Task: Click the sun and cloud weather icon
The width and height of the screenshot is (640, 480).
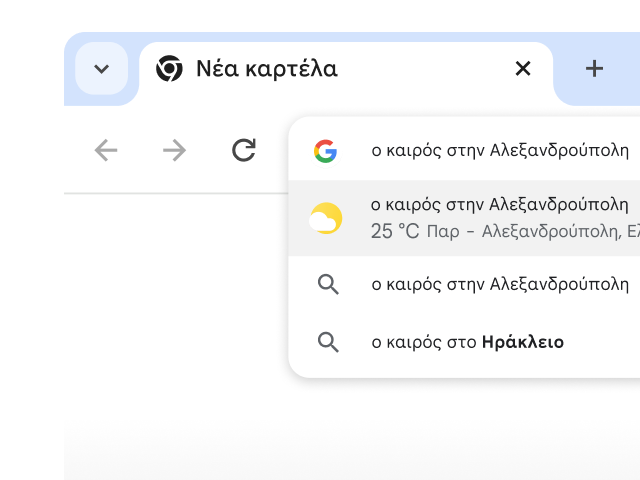Action: 326,218
